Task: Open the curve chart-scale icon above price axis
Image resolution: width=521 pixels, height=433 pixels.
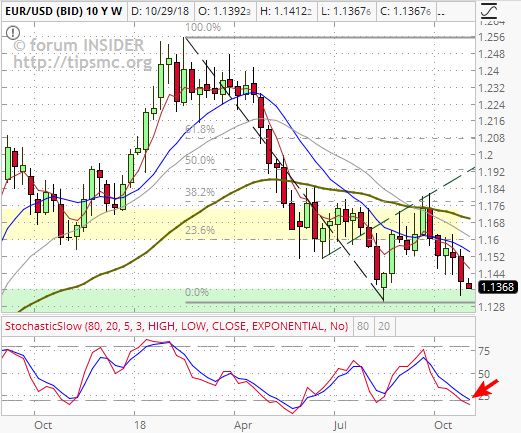Action: tap(489, 11)
